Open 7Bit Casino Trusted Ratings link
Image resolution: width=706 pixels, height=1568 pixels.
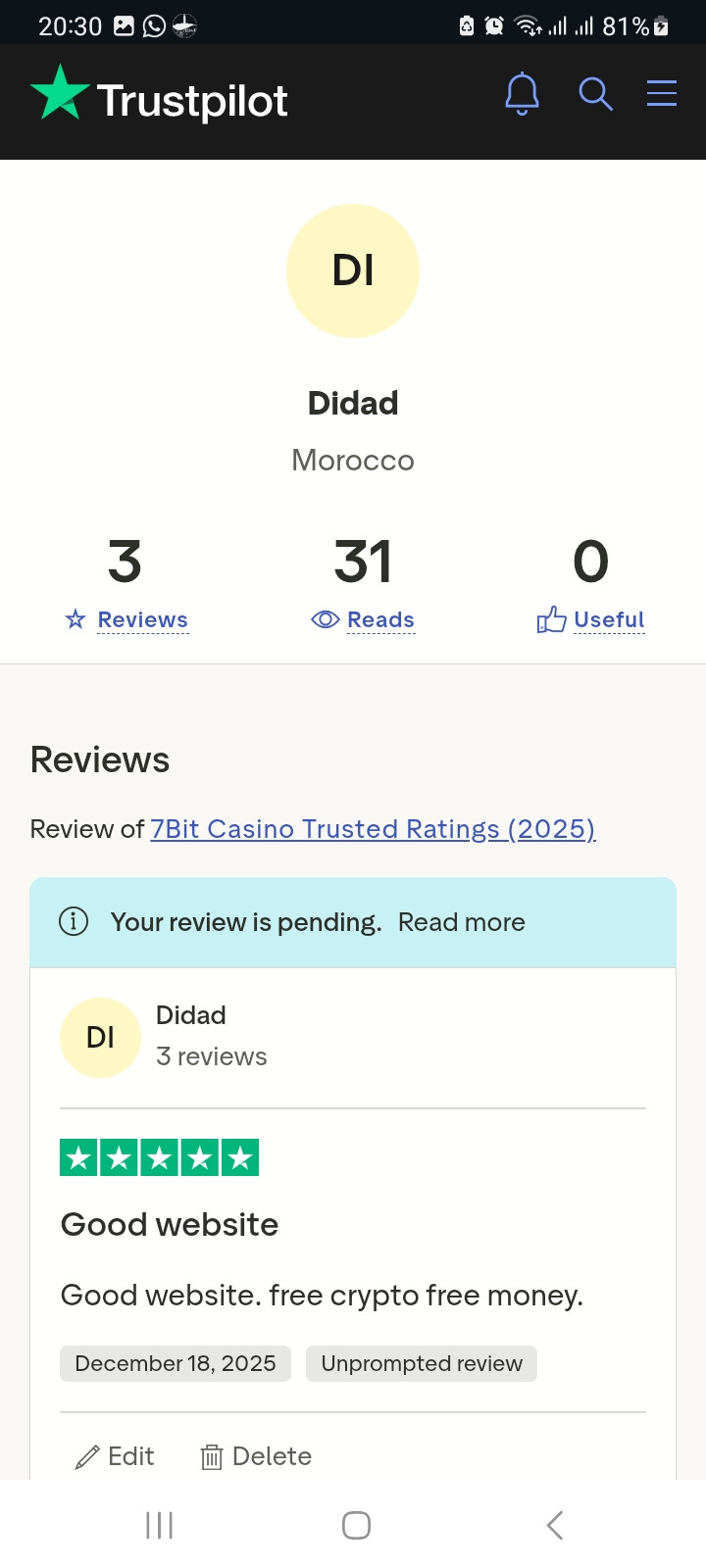[373, 829]
